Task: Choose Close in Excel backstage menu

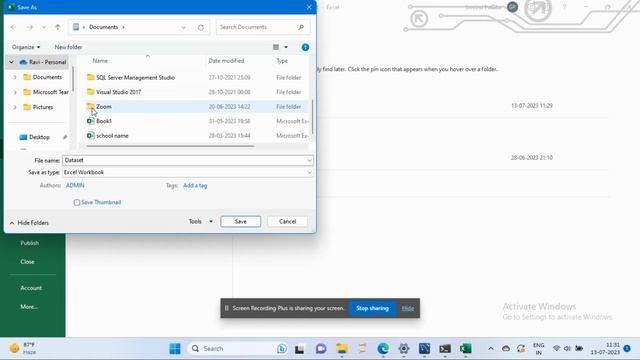Action: 27,262
